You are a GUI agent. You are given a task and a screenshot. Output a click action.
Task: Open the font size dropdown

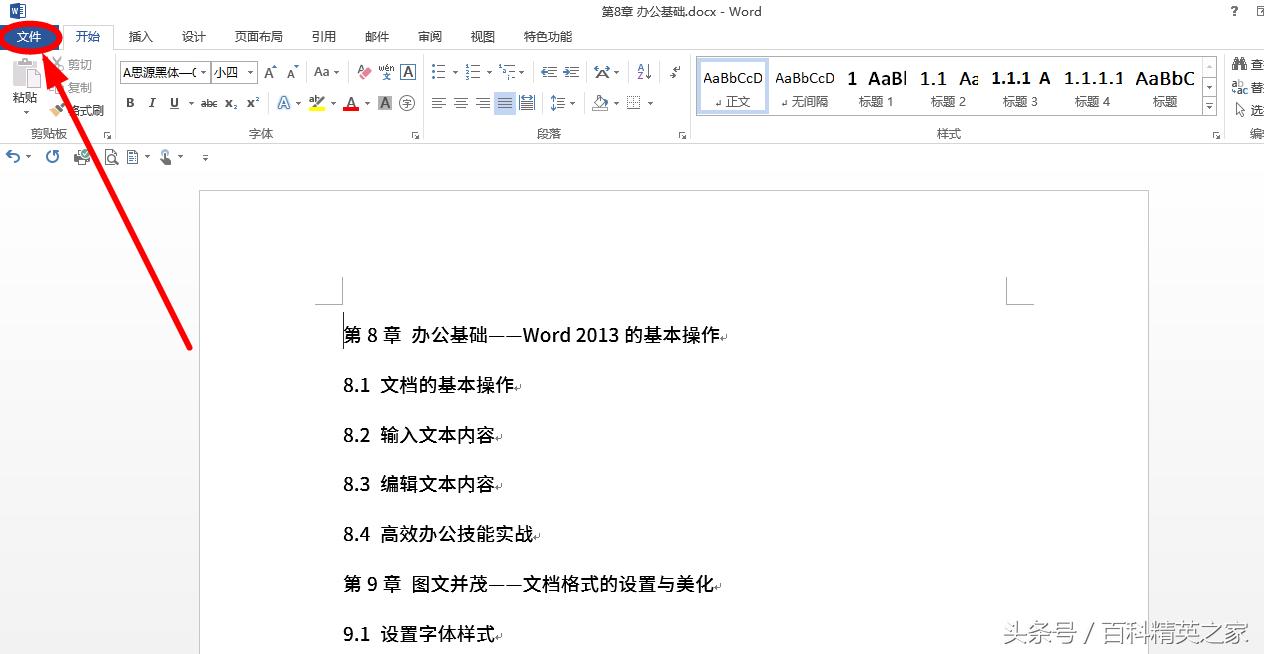[251, 72]
